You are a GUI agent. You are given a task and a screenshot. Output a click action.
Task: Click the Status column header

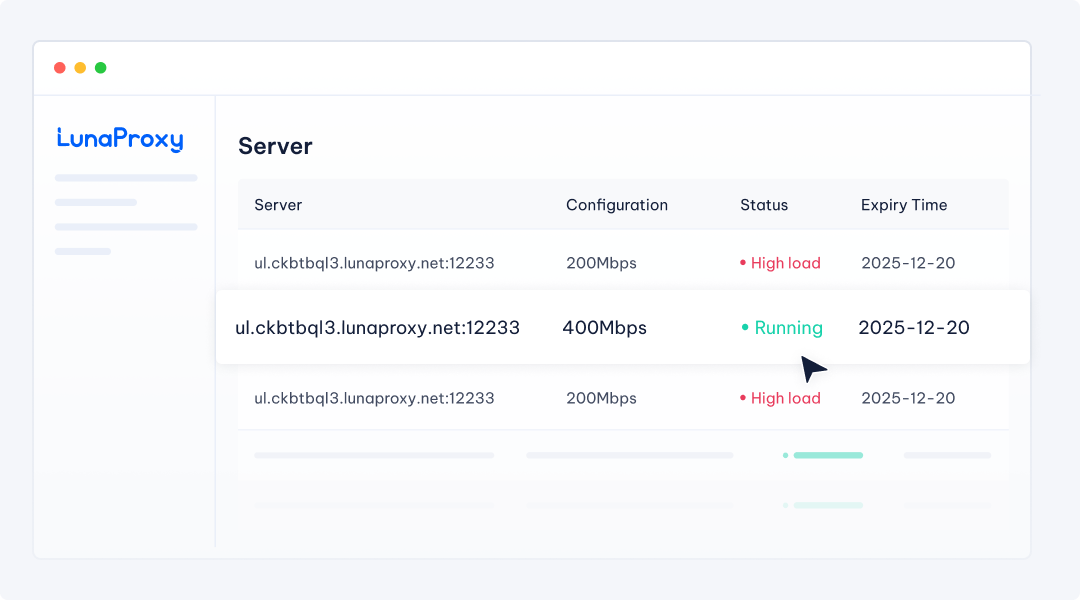pos(764,205)
